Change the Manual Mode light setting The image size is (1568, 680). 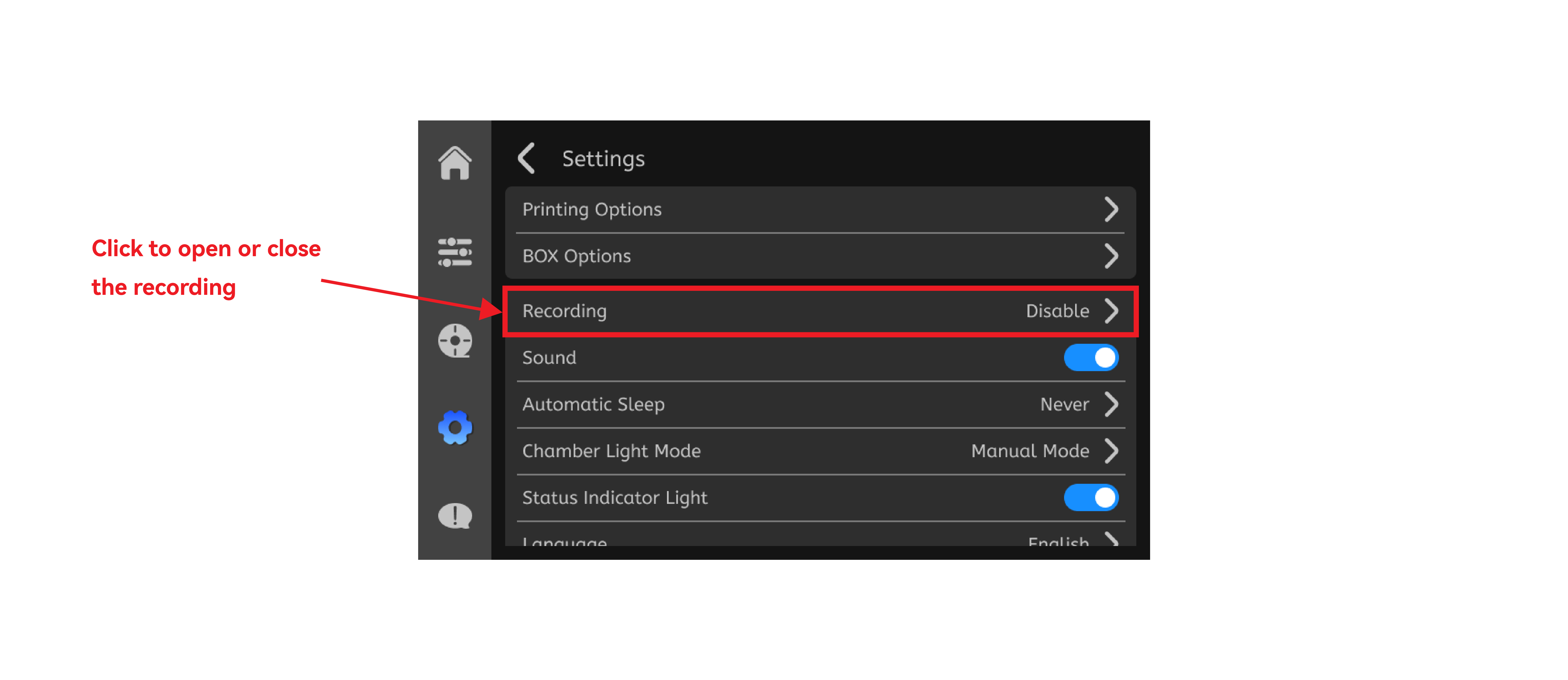[x=1030, y=450]
